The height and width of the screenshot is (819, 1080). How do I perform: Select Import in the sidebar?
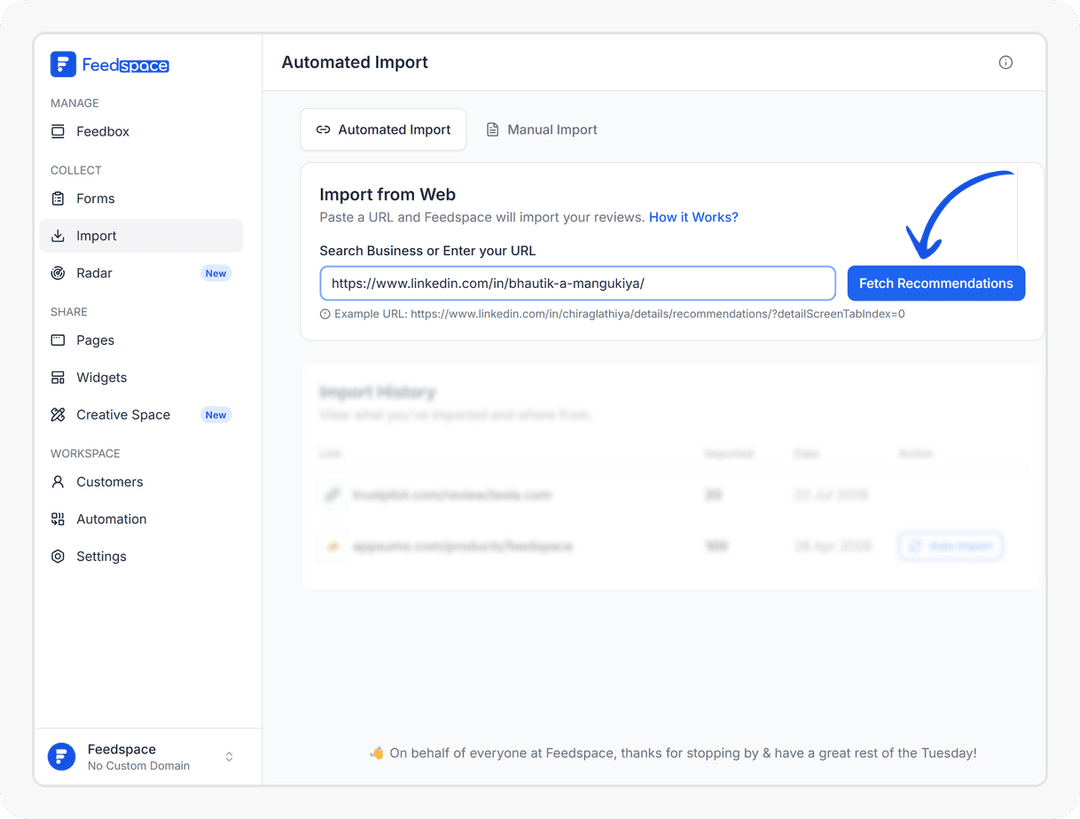point(141,236)
